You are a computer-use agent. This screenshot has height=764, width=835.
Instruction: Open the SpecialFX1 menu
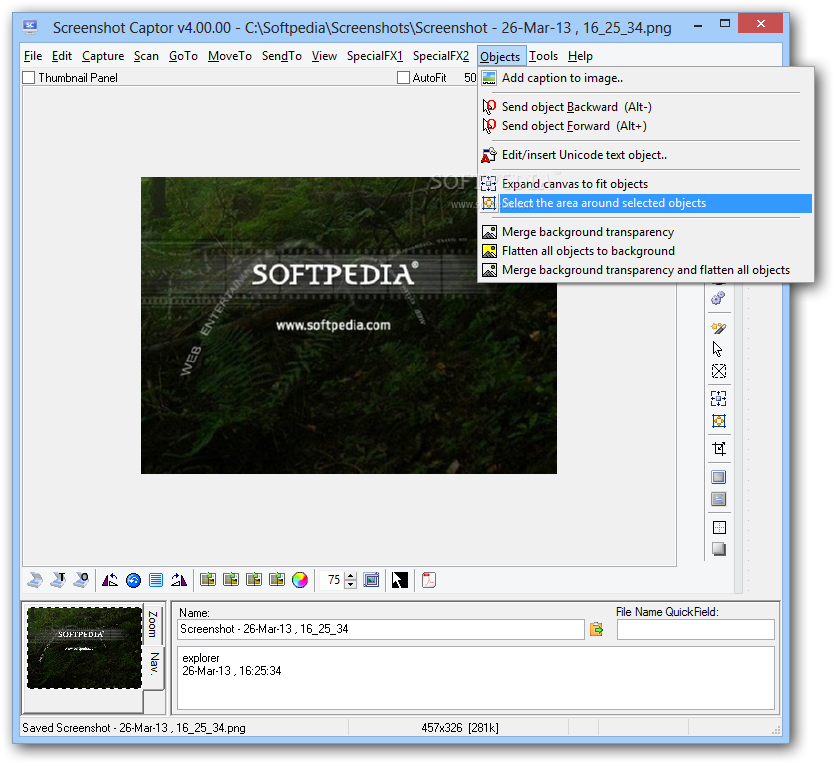(375, 56)
